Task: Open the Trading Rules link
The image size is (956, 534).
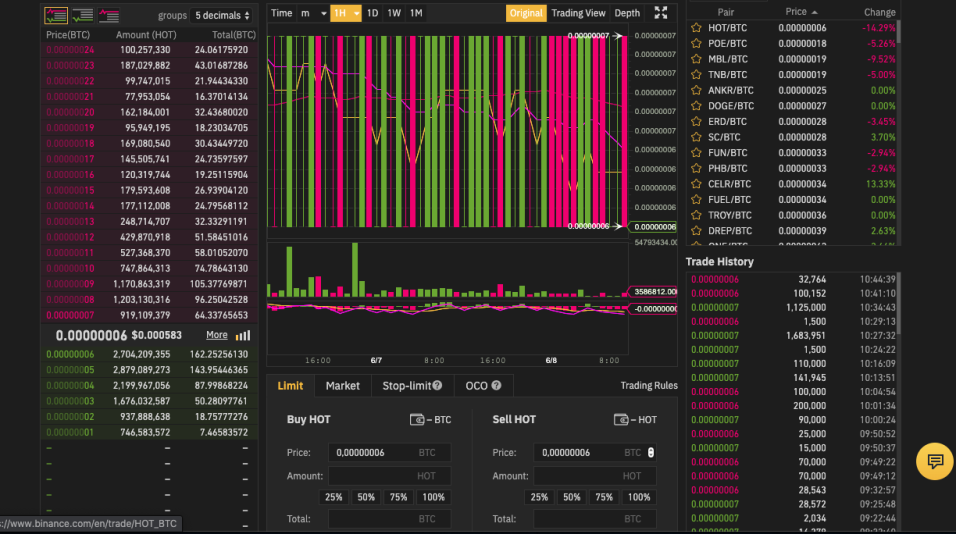Action: (x=648, y=386)
